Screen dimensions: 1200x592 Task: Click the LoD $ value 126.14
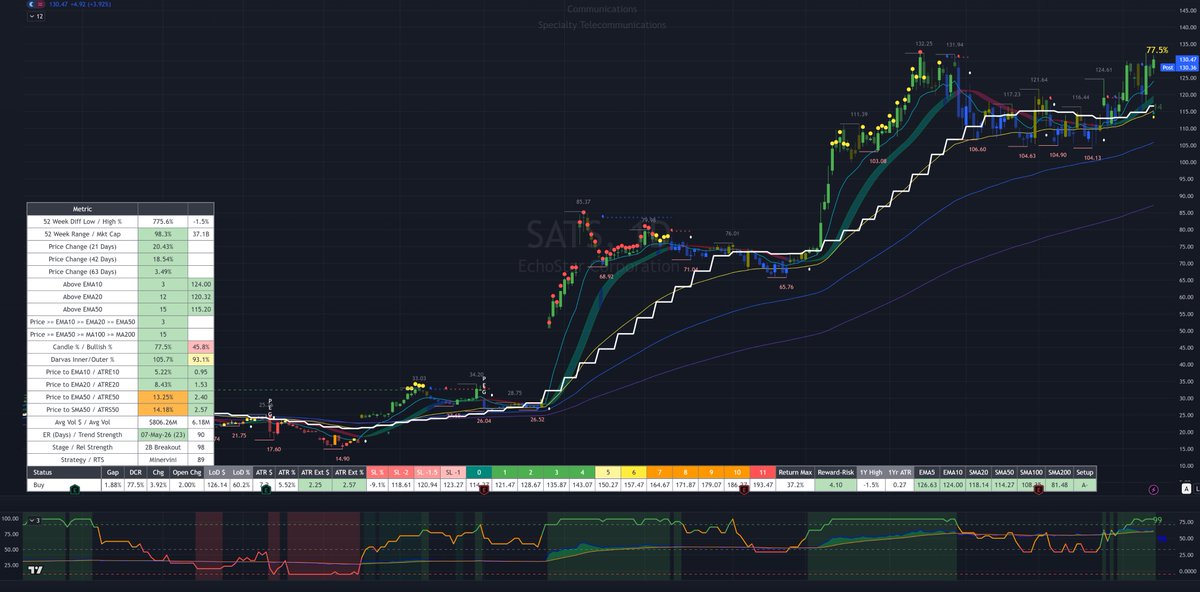[217, 484]
